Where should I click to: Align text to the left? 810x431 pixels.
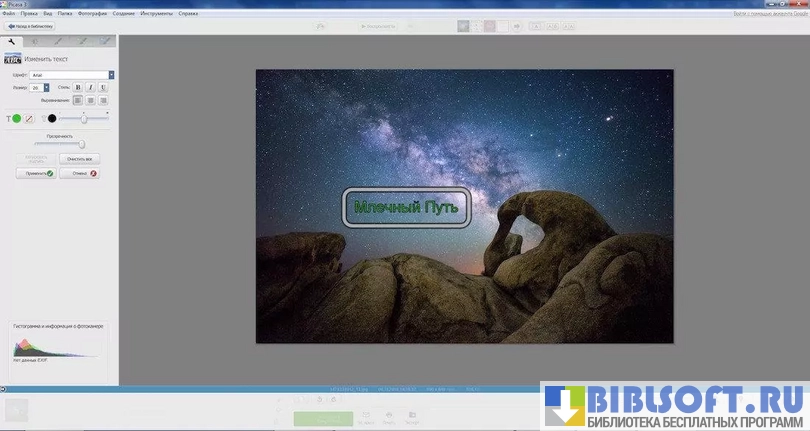point(78,100)
